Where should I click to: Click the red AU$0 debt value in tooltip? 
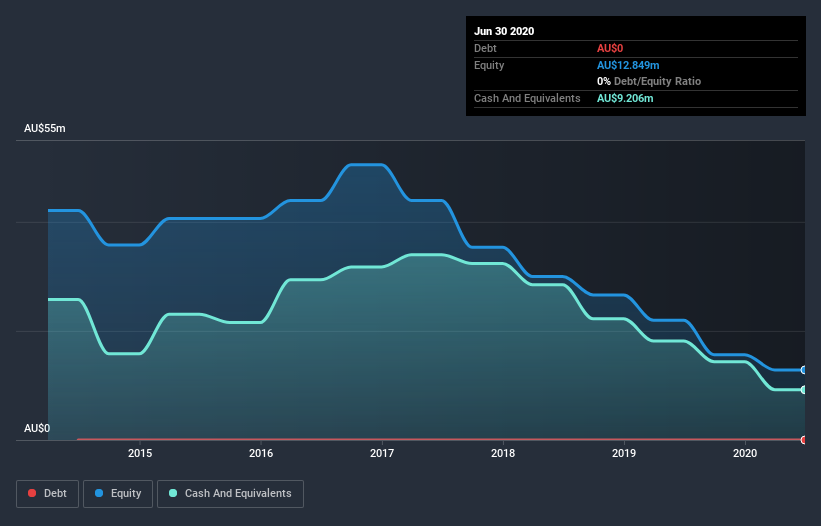tap(610, 48)
